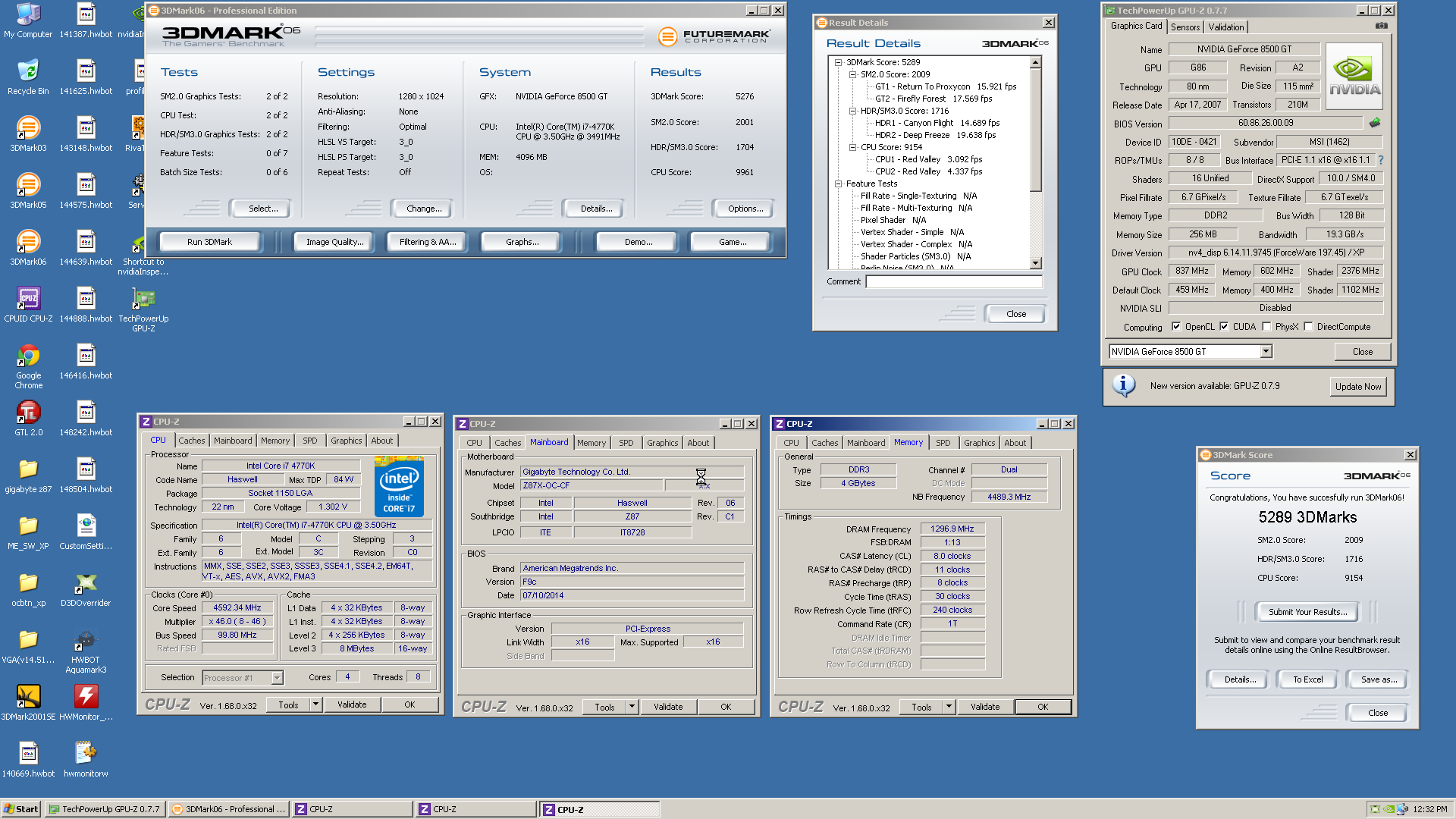Image resolution: width=1456 pixels, height=819 pixels.
Task: Switch to TechPowerUp GPU-Z taskbar item
Action: [105, 809]
